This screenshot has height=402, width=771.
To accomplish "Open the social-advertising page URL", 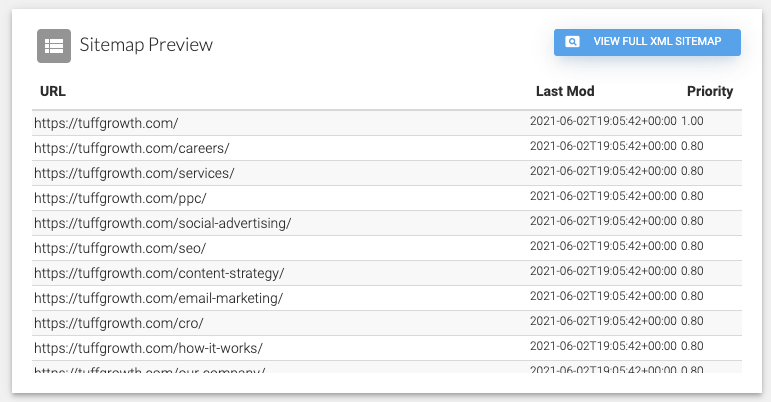I will click(162, 223).
